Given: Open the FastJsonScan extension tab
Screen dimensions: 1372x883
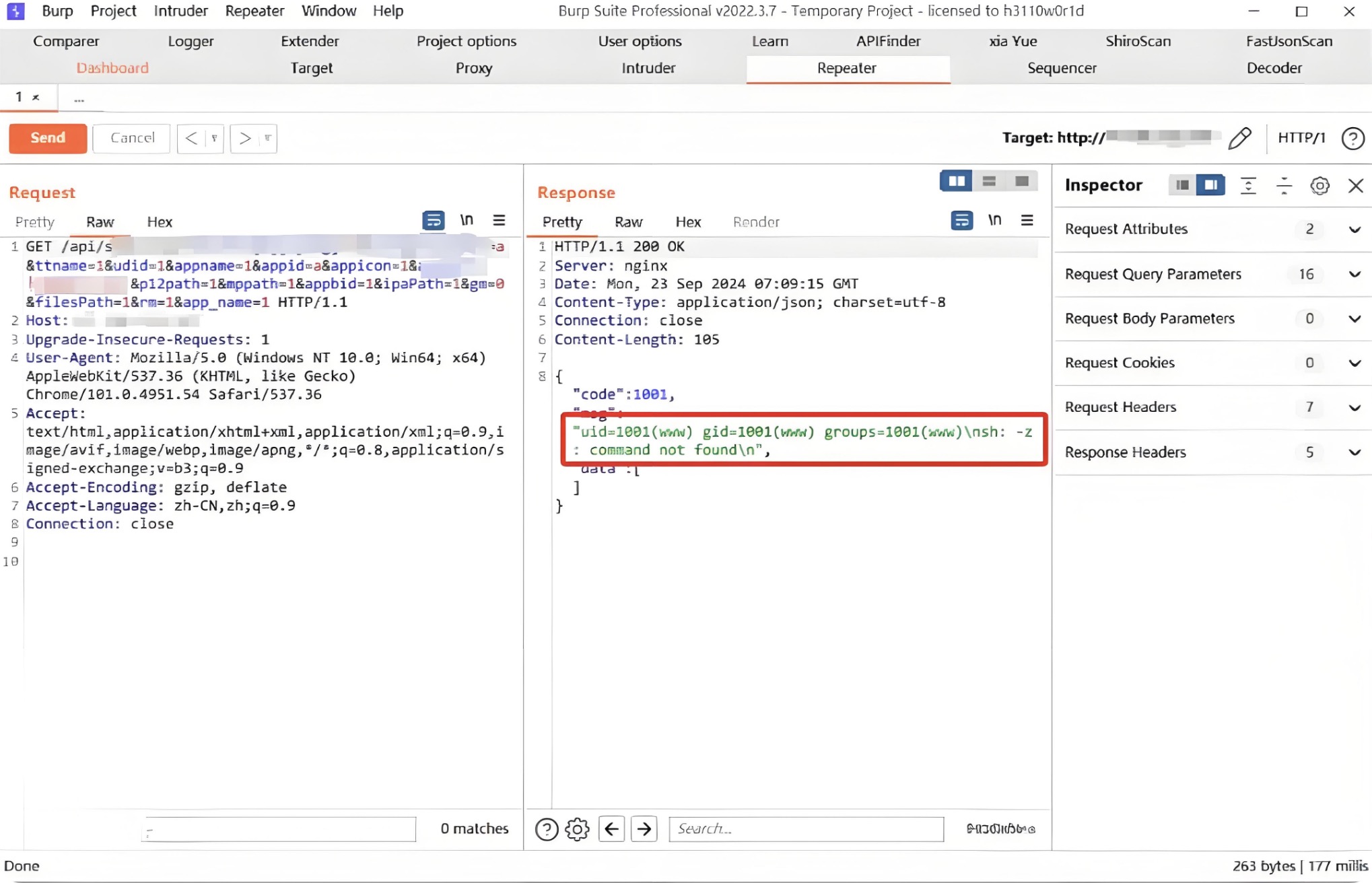Looking at the screenshot, I should (x=1289, y=41).
